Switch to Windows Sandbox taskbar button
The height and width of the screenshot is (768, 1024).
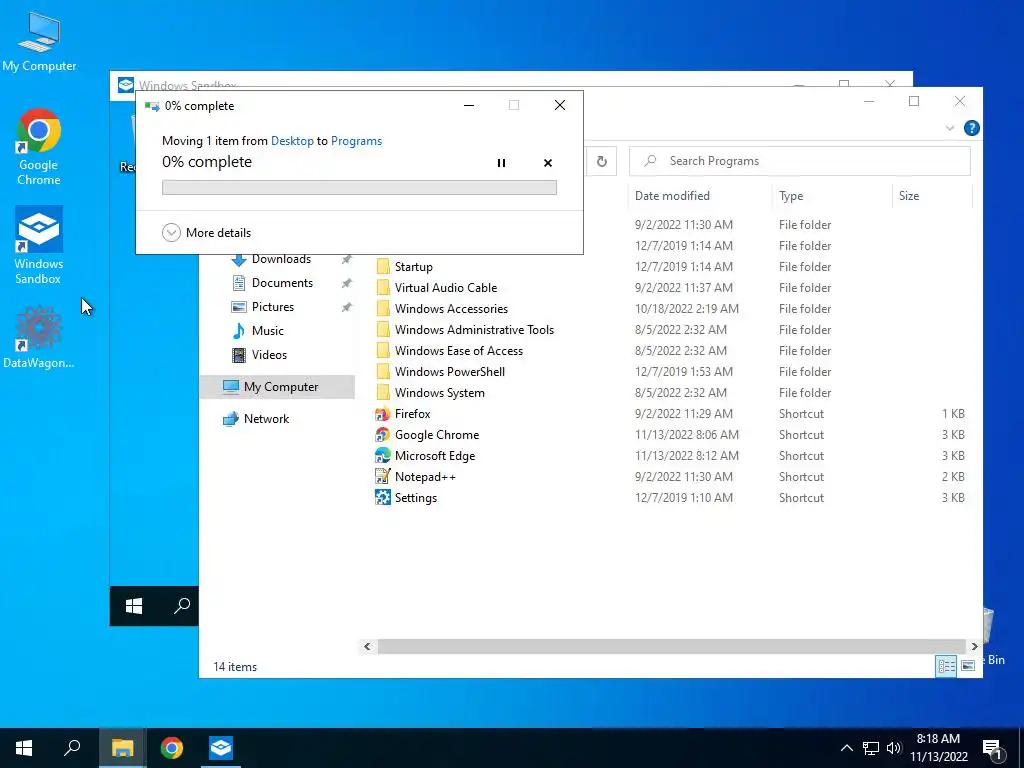[221, 748]
